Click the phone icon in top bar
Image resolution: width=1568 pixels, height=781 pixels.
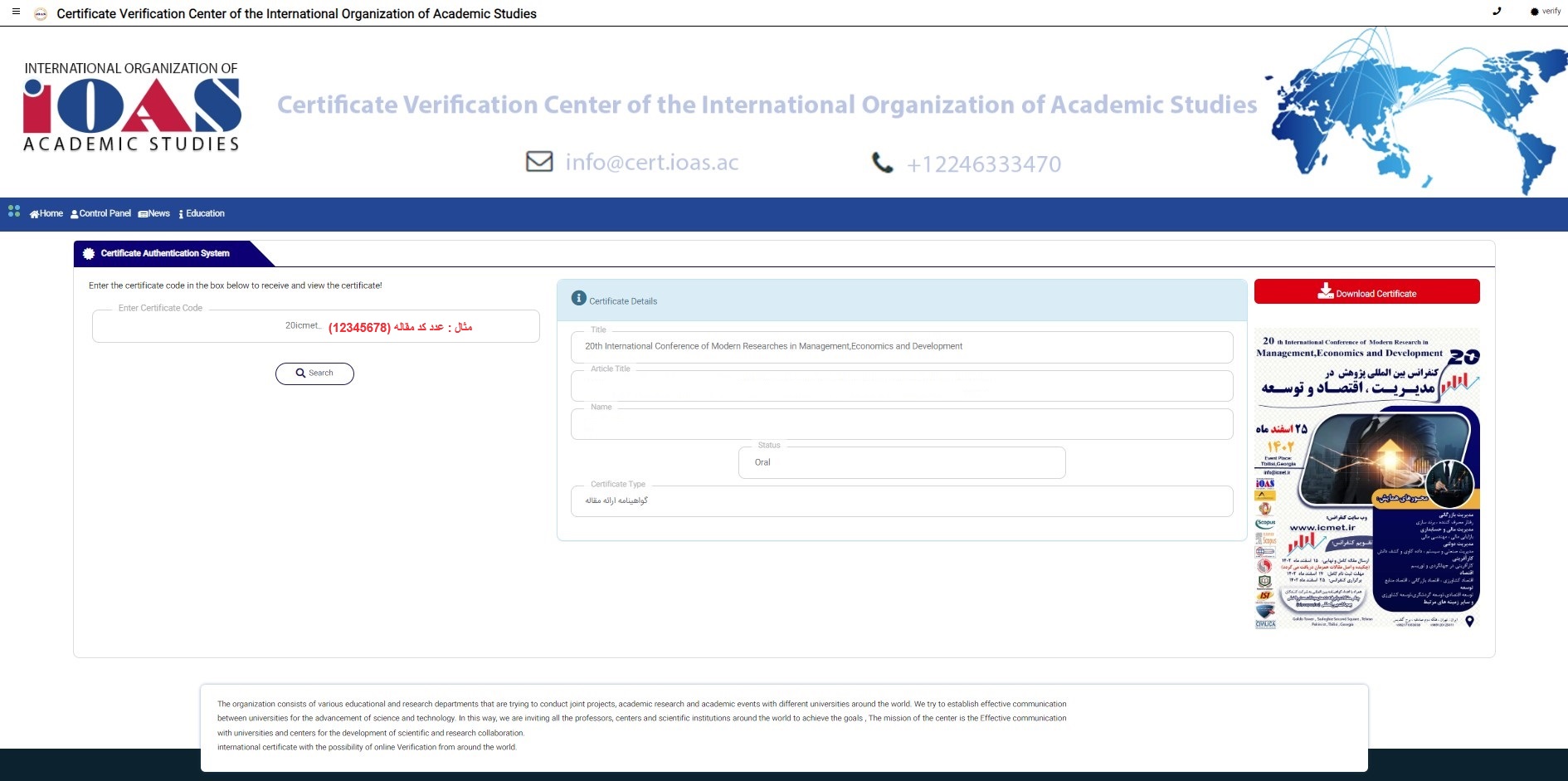coord(1497,12)
